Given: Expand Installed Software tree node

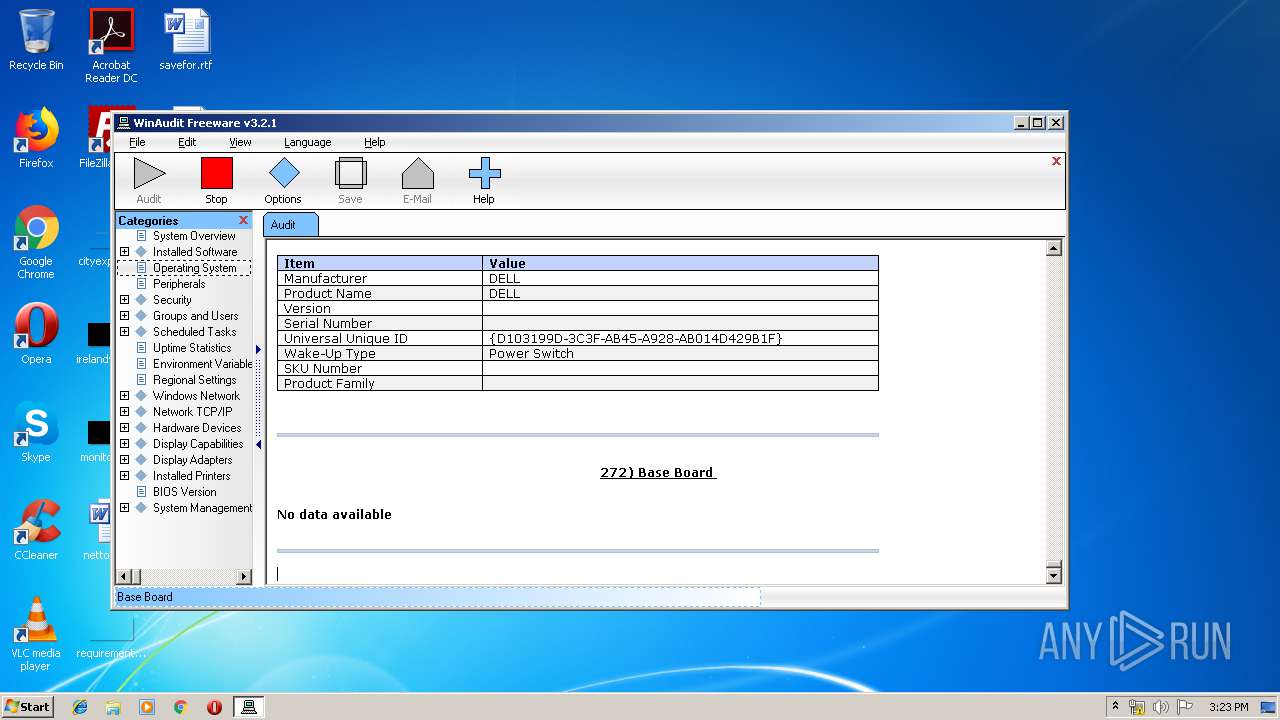Looking at the screenshot, I should [x=124, y=252].
